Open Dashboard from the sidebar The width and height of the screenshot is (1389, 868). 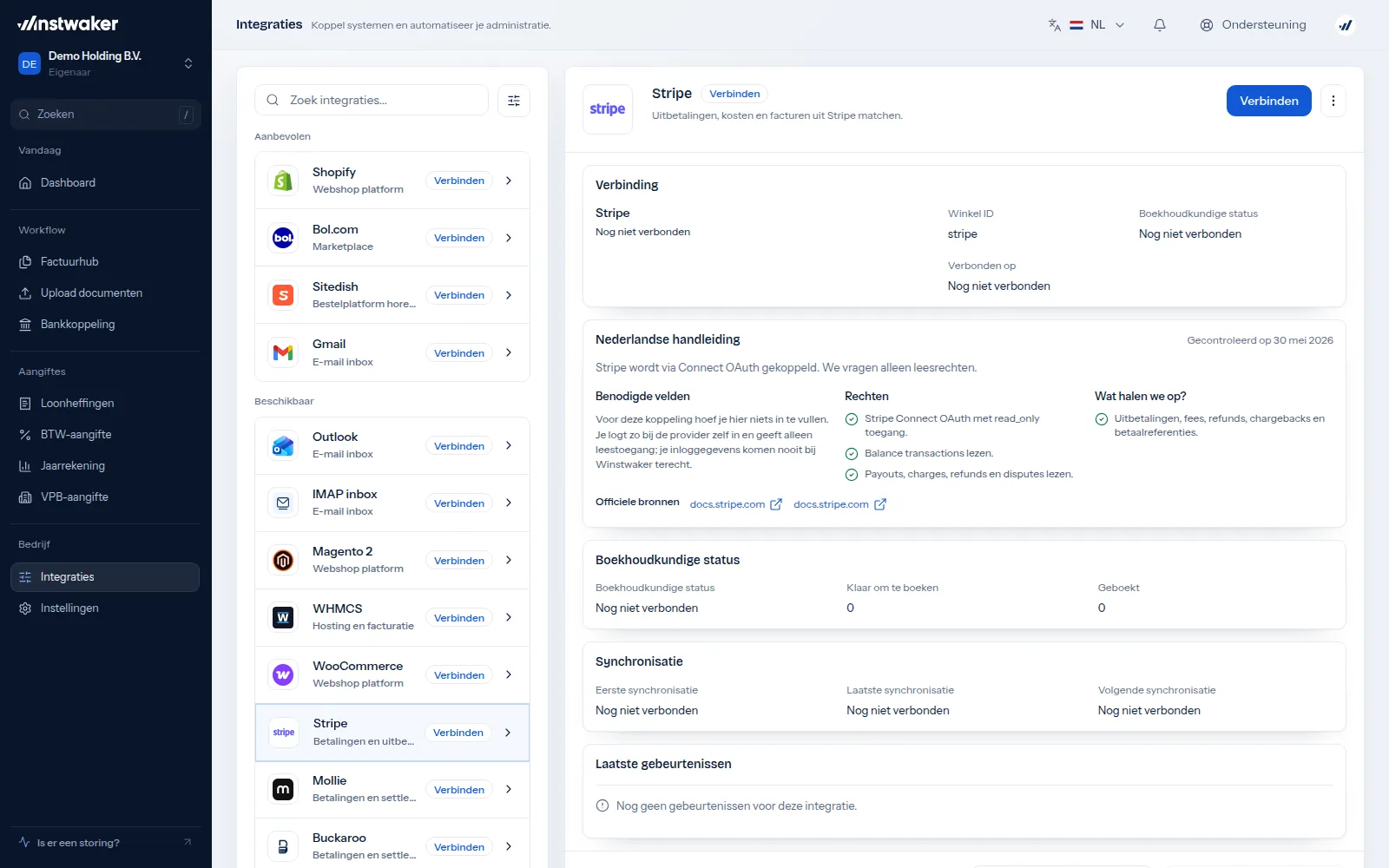click(105, 183)
